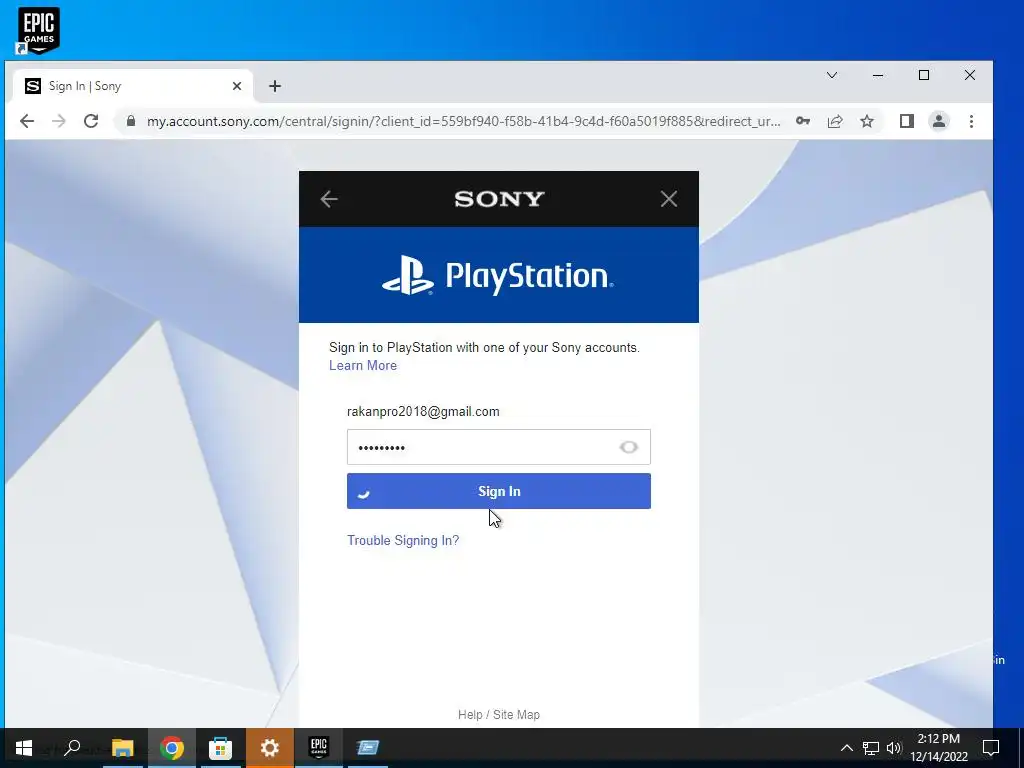Screen dimensions: 1024x768
Task: Click the PlayStation logo banner
Action: (498, 275)
